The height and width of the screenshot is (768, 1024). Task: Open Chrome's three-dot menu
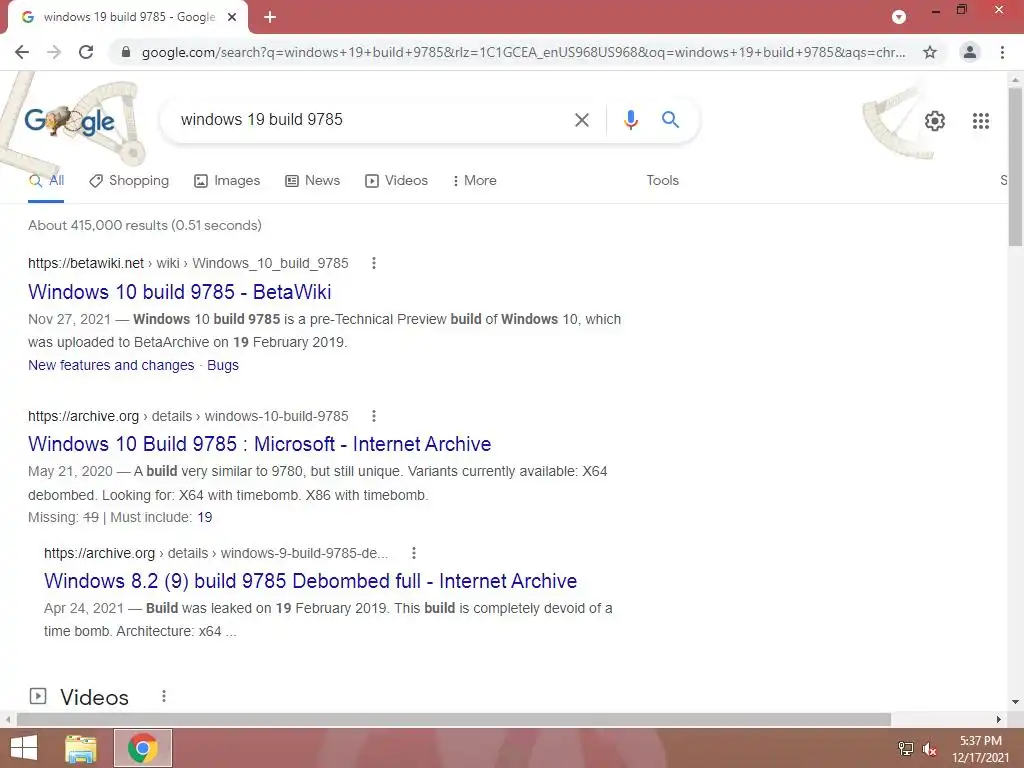(x=1002, y=52)
